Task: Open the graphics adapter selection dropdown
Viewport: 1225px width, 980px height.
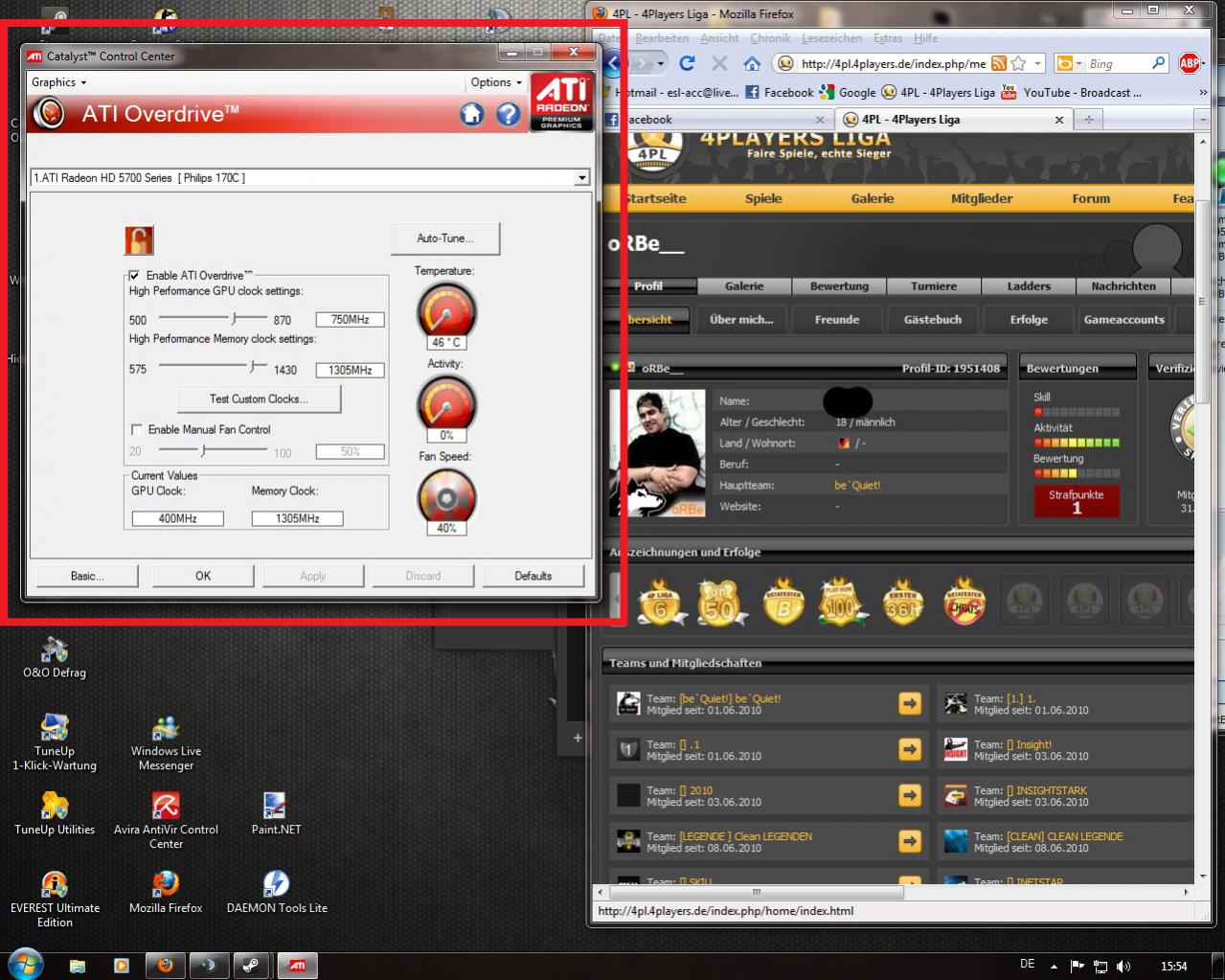Action: pyautogui.click(x=581, y=178)
